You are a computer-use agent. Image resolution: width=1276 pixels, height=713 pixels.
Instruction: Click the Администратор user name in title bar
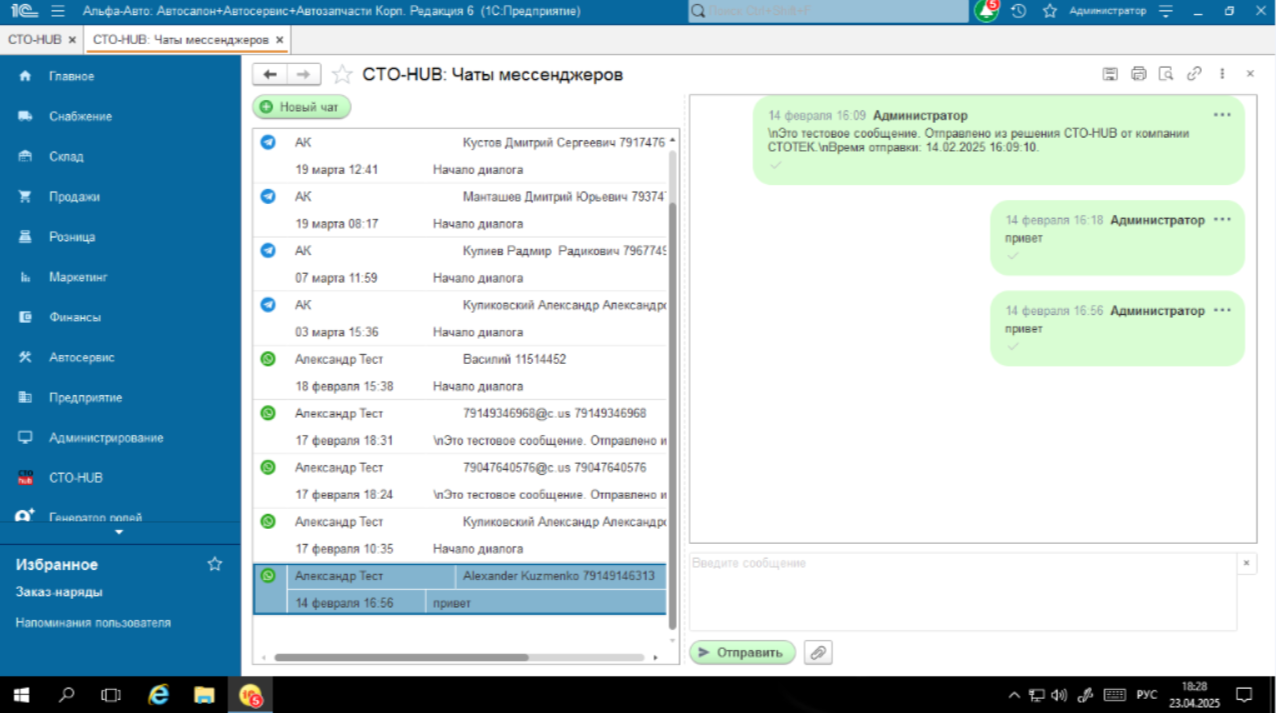1107,11
